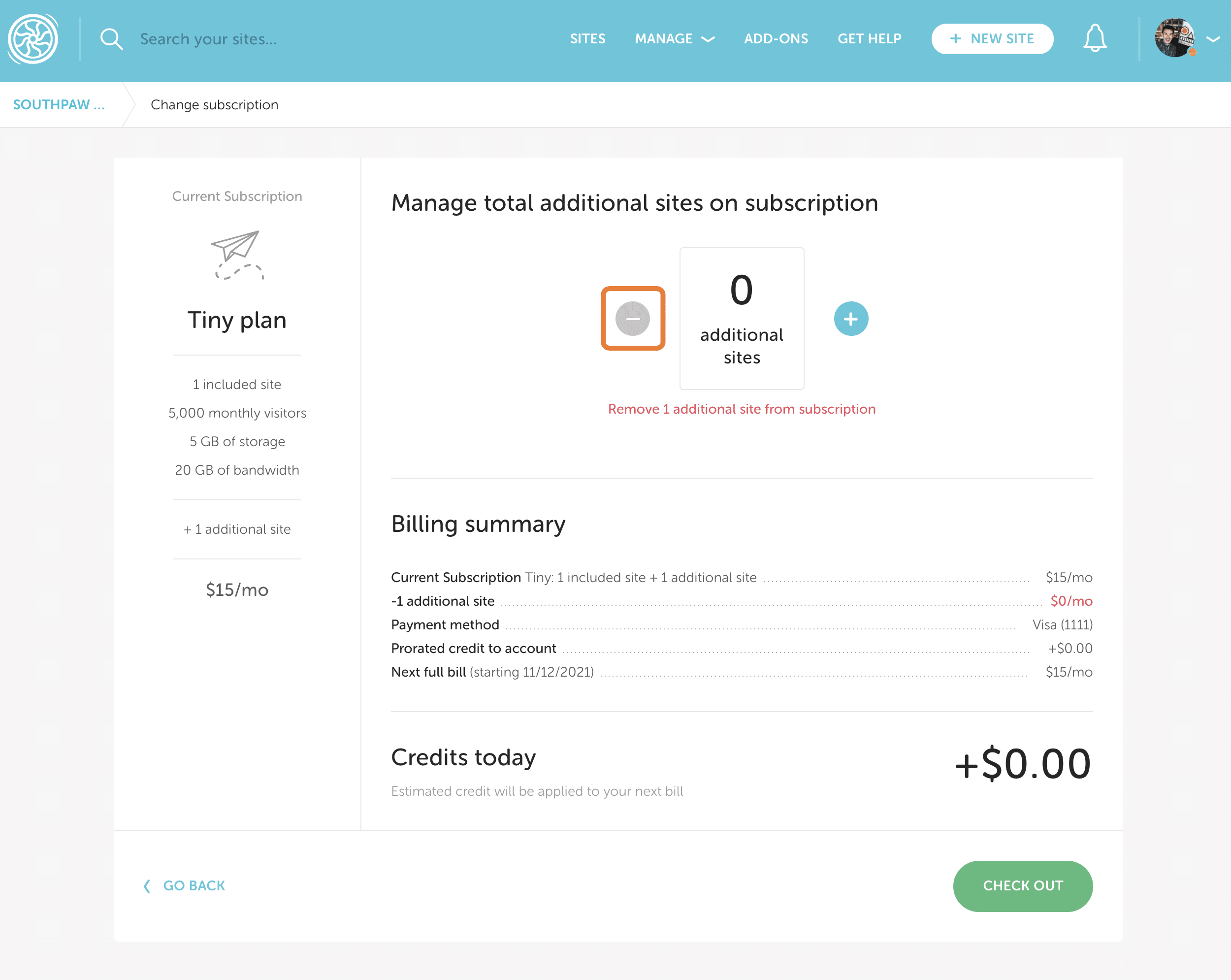Click the paper plane Tiny plan icon
Viewport: 1231px width, 980px height.
click(237, 255)
